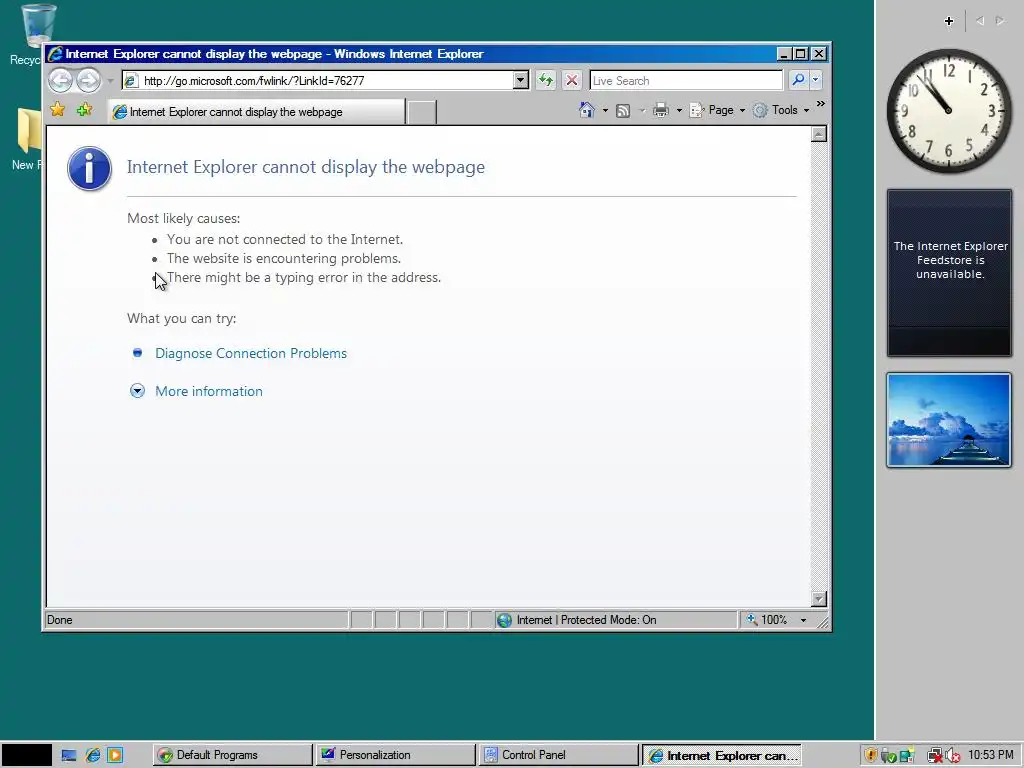
Task: Click Diagnose Connection Problems link
Action: click(251, 353)
